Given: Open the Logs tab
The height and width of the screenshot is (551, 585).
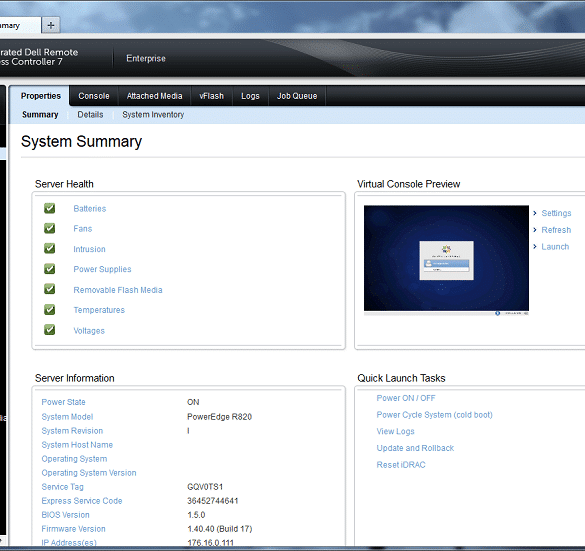Looking at the screenshot, I should (250, 96).
